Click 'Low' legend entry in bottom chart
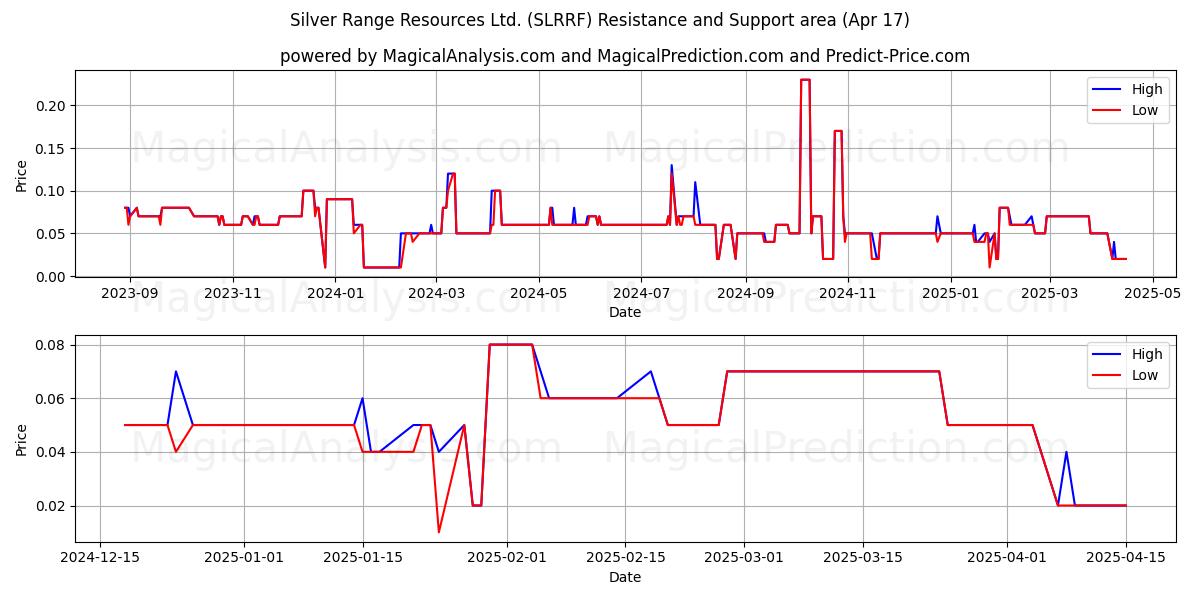 1145,375
